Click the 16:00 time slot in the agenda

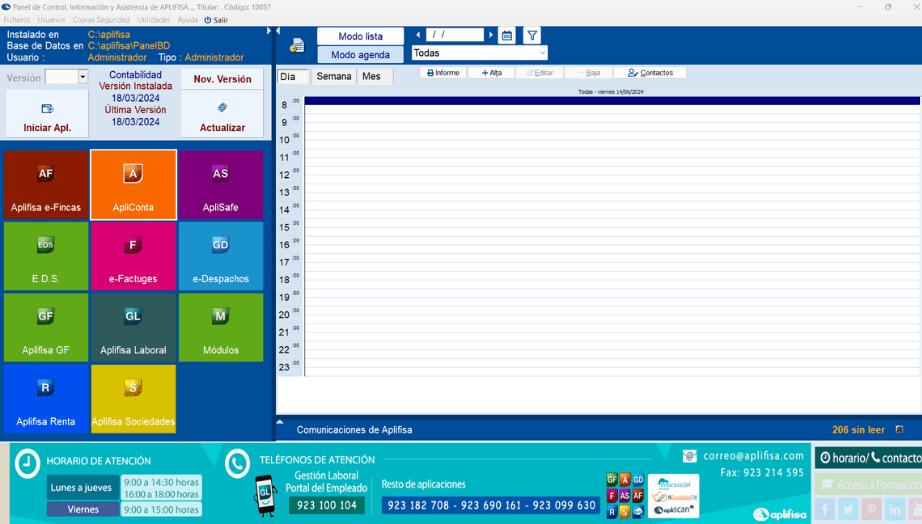click(612, 245)
